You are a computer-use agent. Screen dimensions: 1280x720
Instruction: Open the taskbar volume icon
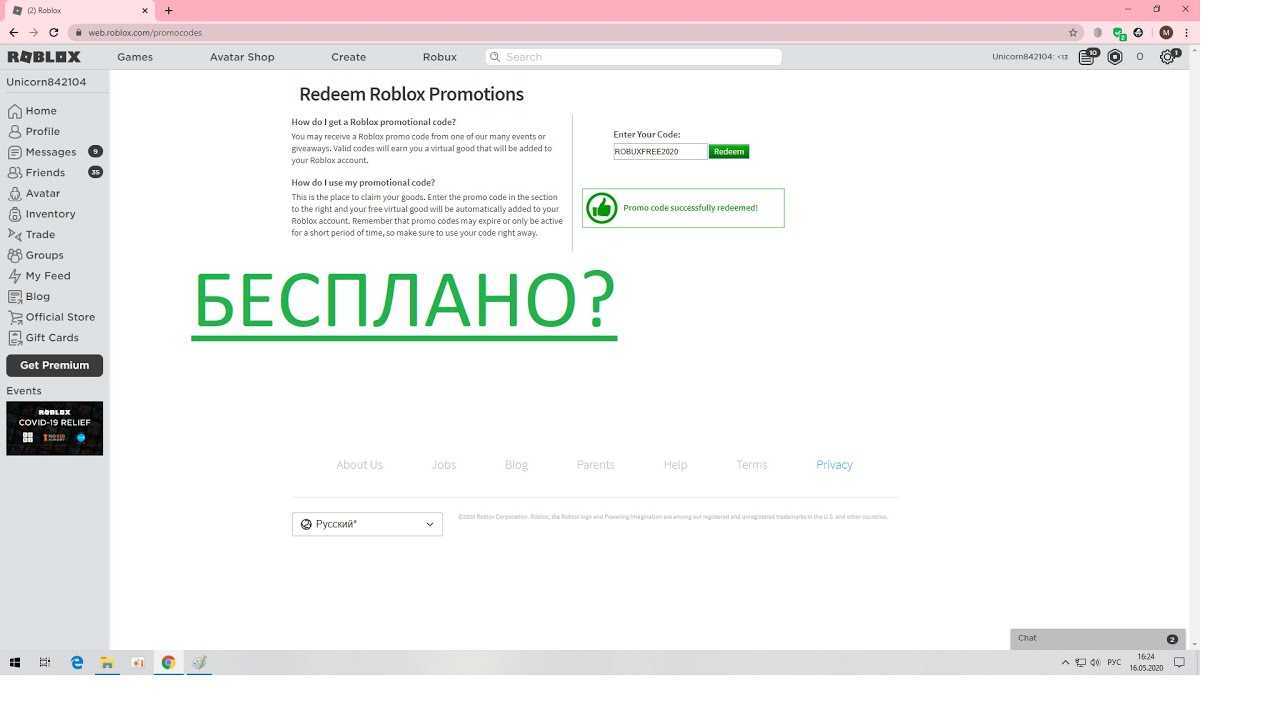pyautogui.click(x=1095, y=662)
